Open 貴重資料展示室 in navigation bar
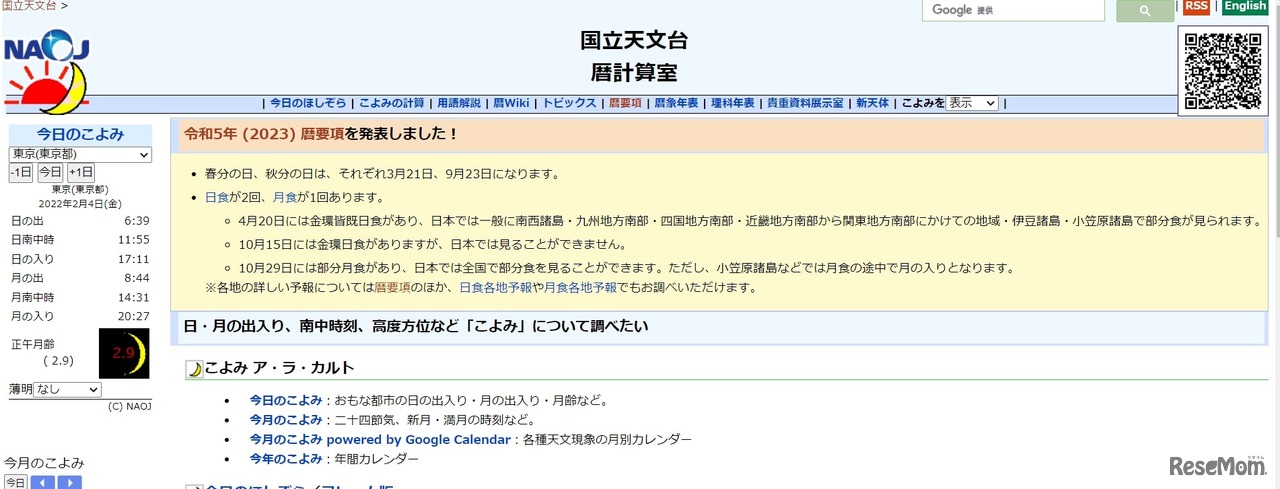The image size is (1280, 489). pos(805,103)
